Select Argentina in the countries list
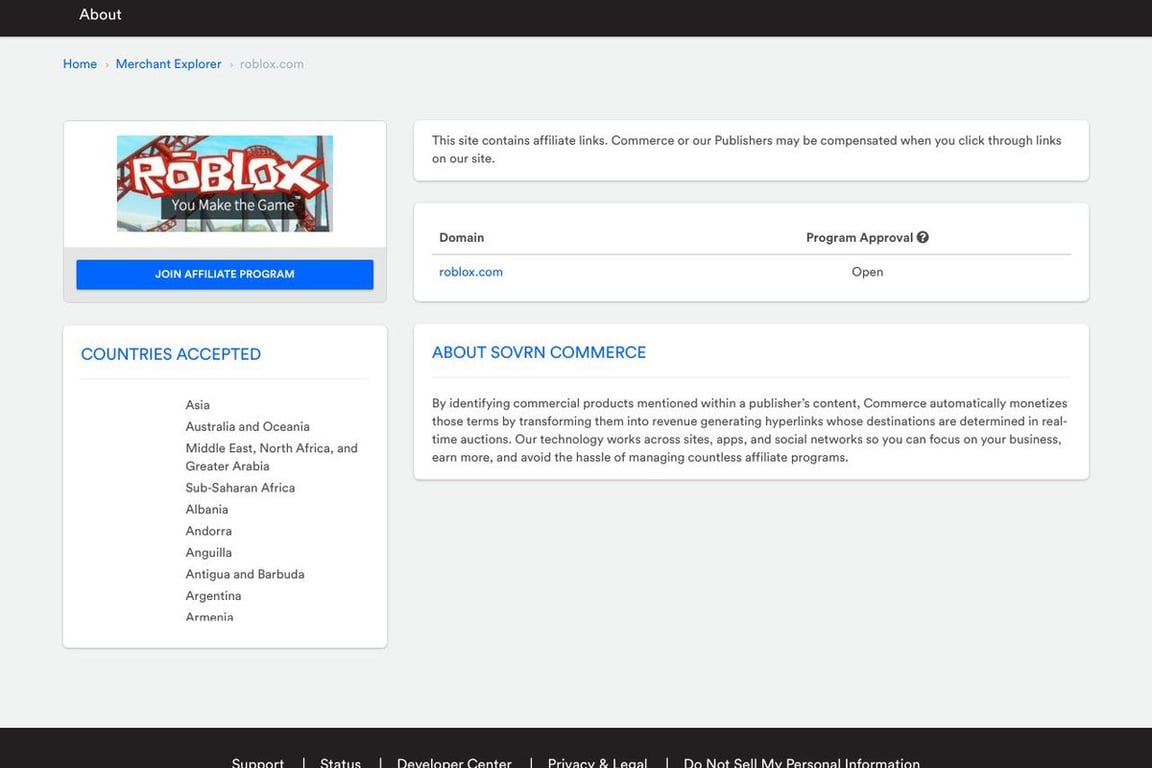Viewport: 1152px width, 768px height. pos(213,595)
